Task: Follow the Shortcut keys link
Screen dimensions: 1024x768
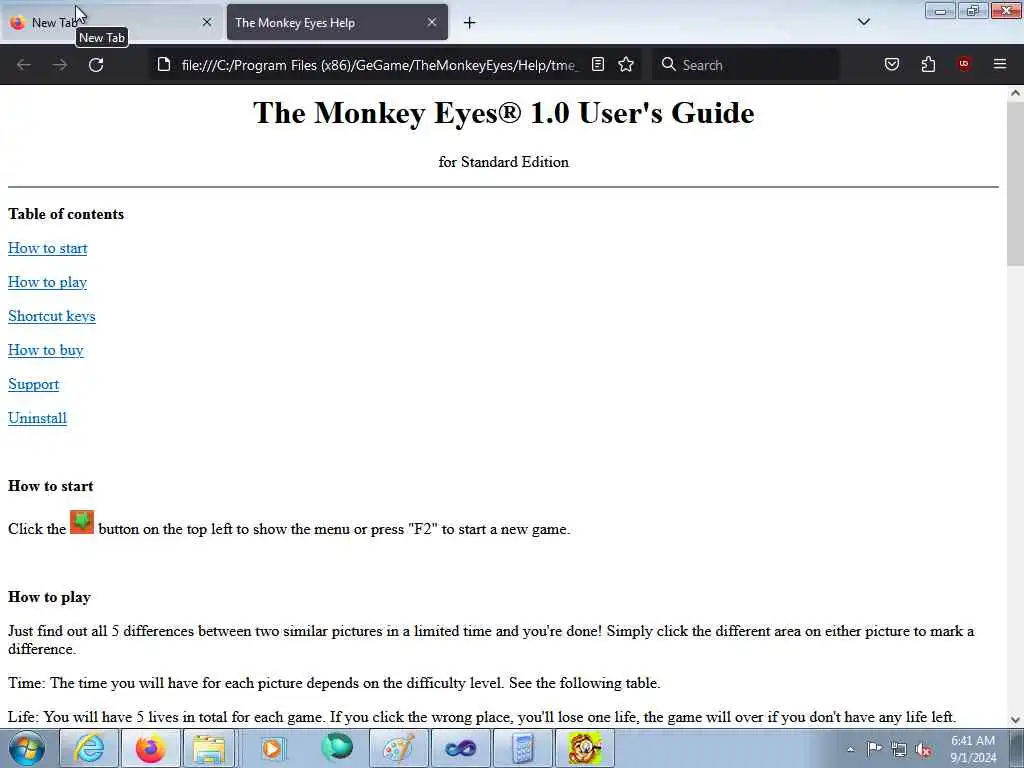Action: [x=52, y=316]
